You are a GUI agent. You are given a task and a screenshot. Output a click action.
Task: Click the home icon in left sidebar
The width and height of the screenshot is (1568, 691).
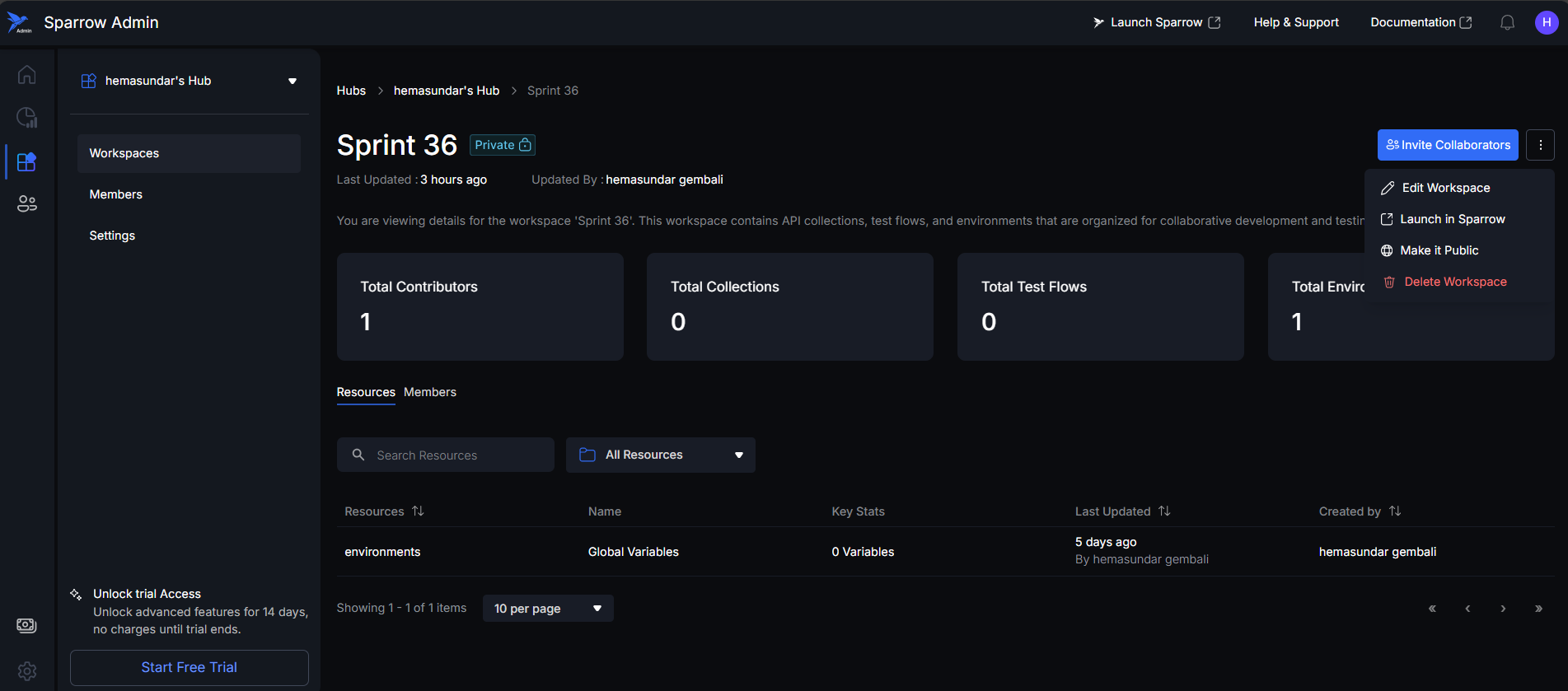tap(26, 75)
